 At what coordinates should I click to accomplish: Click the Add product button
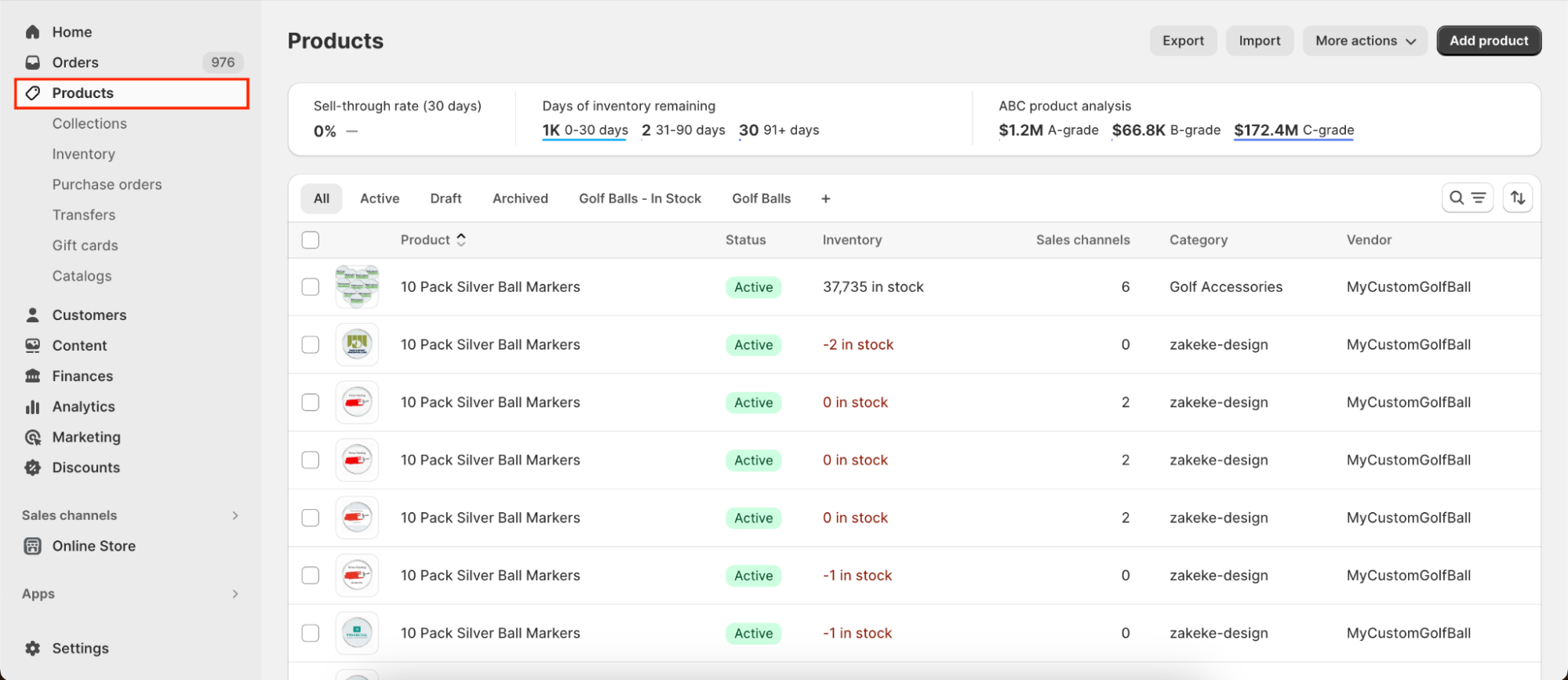[x=1488, y=41]
